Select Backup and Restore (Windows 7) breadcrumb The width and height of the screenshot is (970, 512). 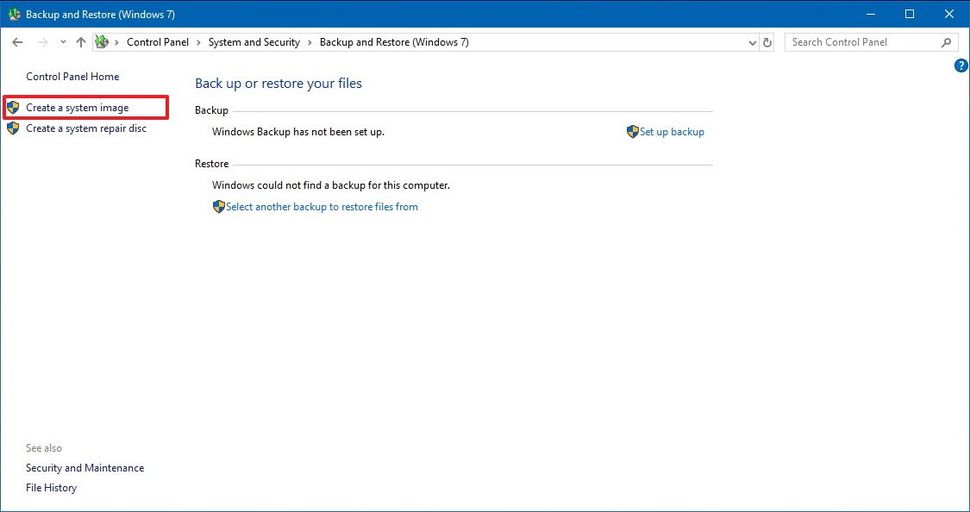[394, 42]
